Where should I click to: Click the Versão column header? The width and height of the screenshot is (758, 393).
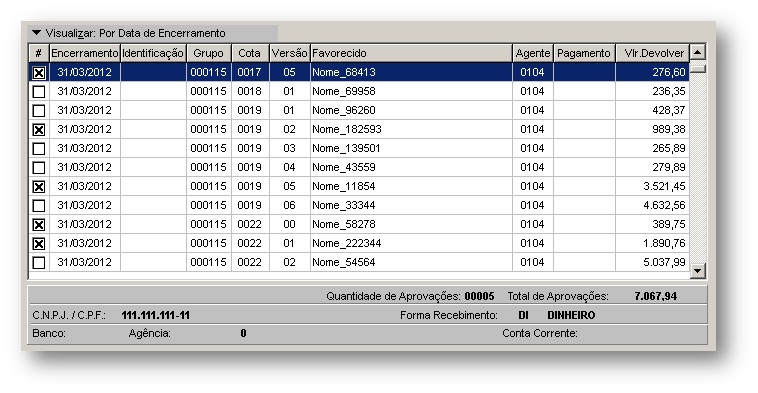point(289,53)
